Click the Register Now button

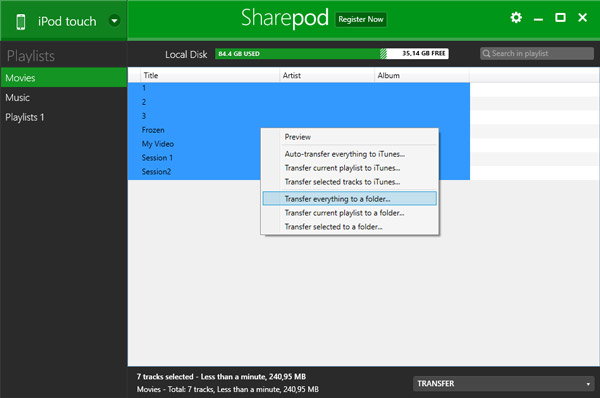click(x=360, y=19)
